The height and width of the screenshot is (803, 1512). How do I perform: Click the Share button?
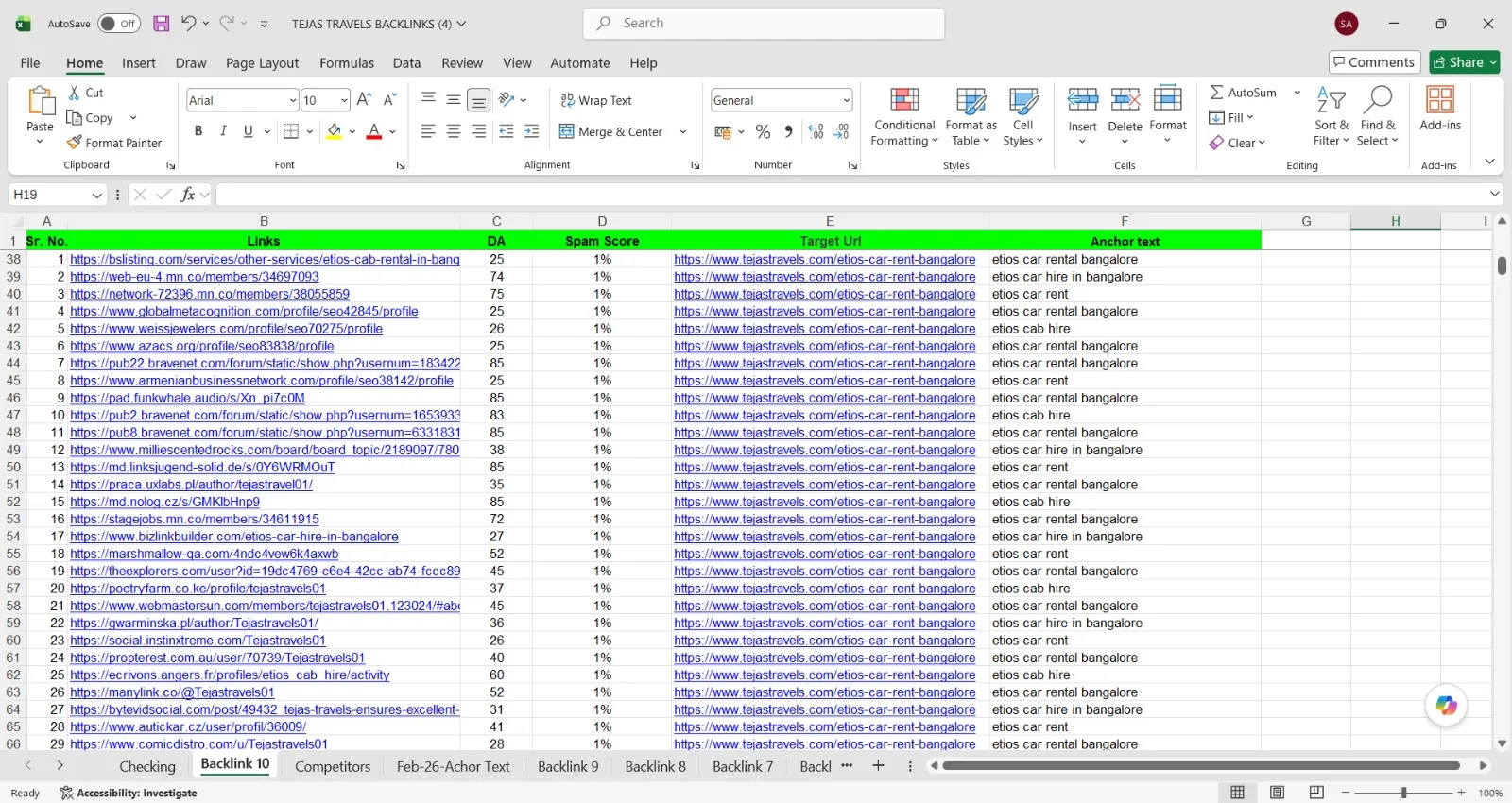1465,62
